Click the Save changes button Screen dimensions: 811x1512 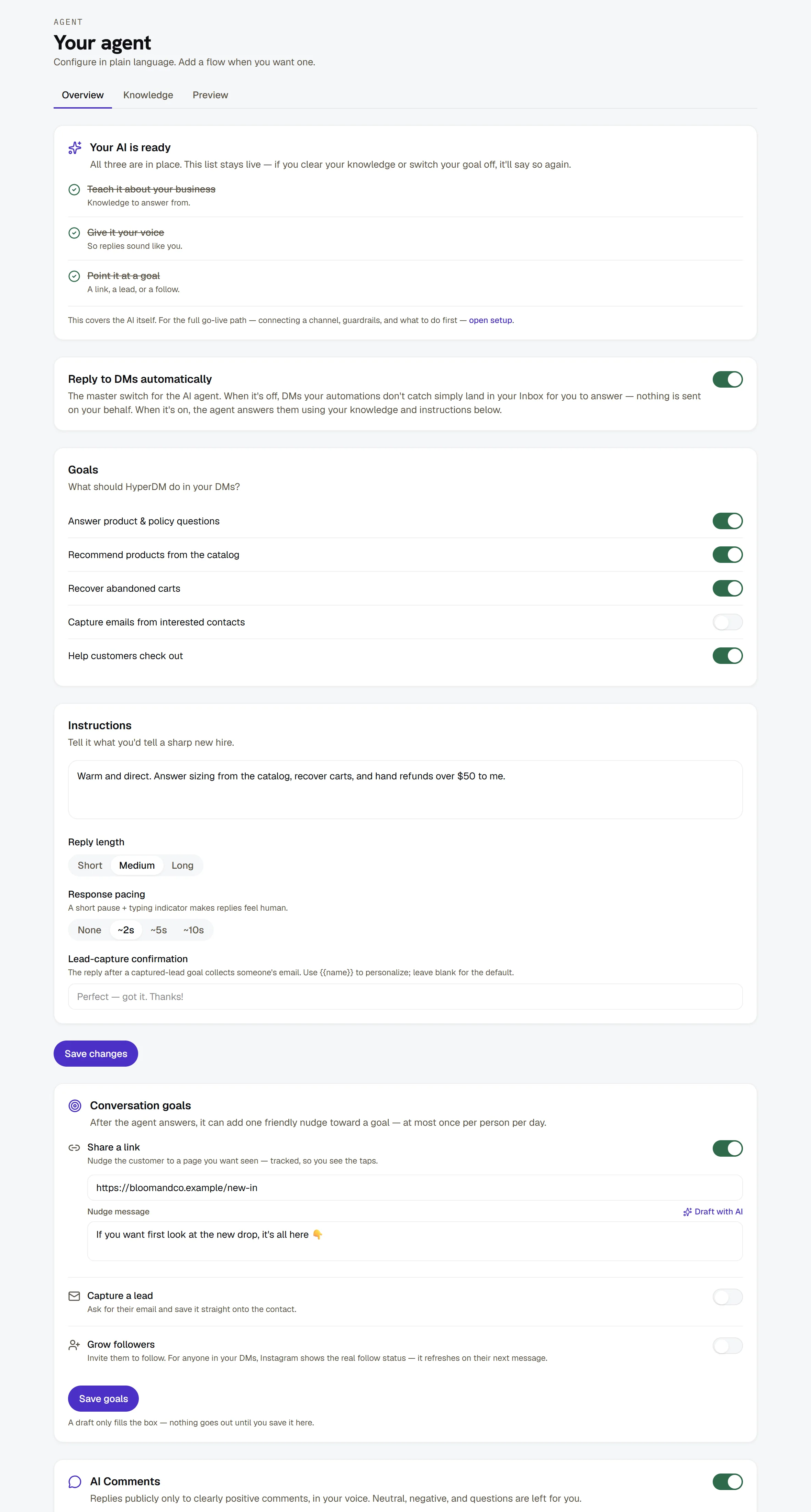pos(96,1054)
